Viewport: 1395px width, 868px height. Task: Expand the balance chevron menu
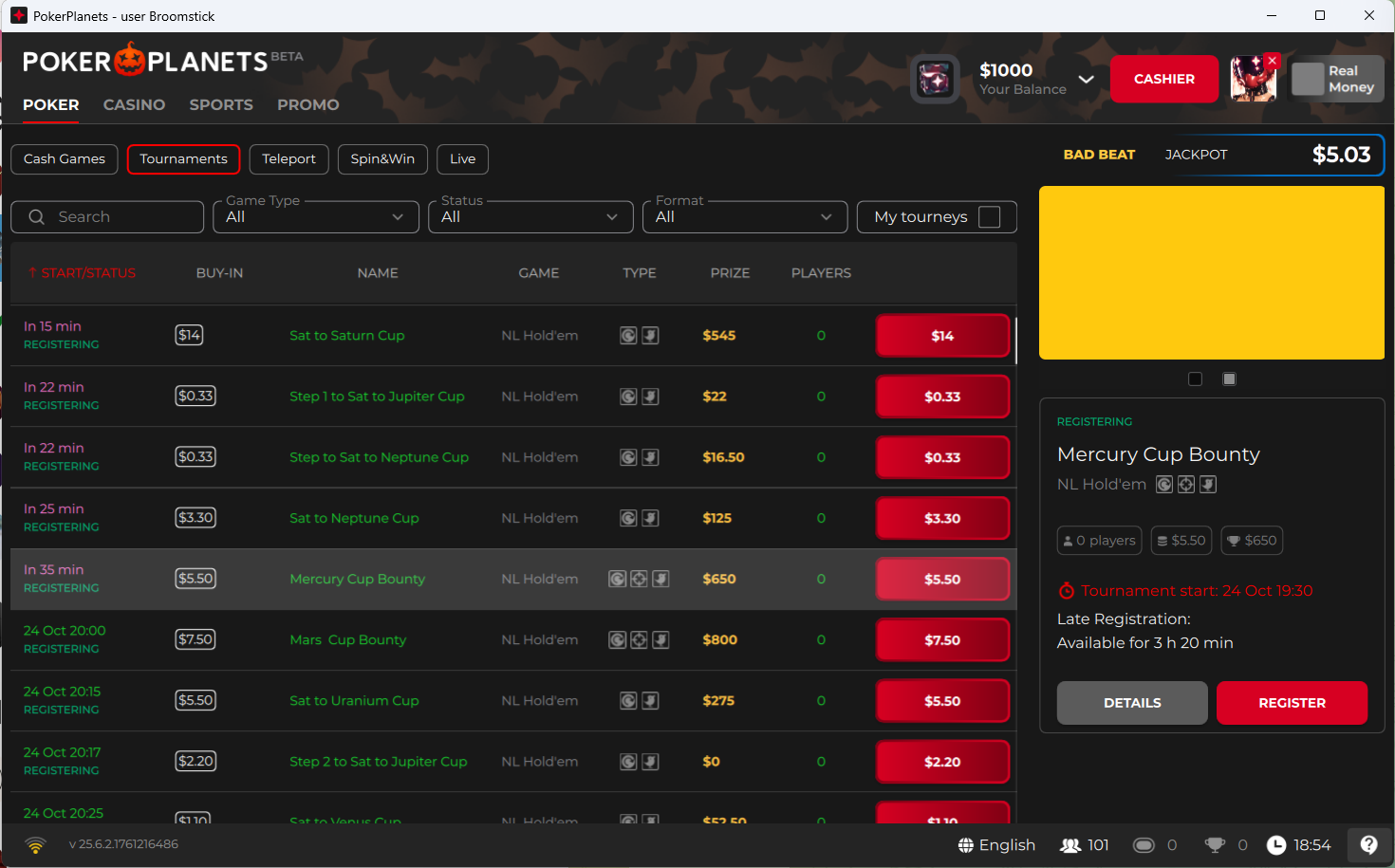1087,79
